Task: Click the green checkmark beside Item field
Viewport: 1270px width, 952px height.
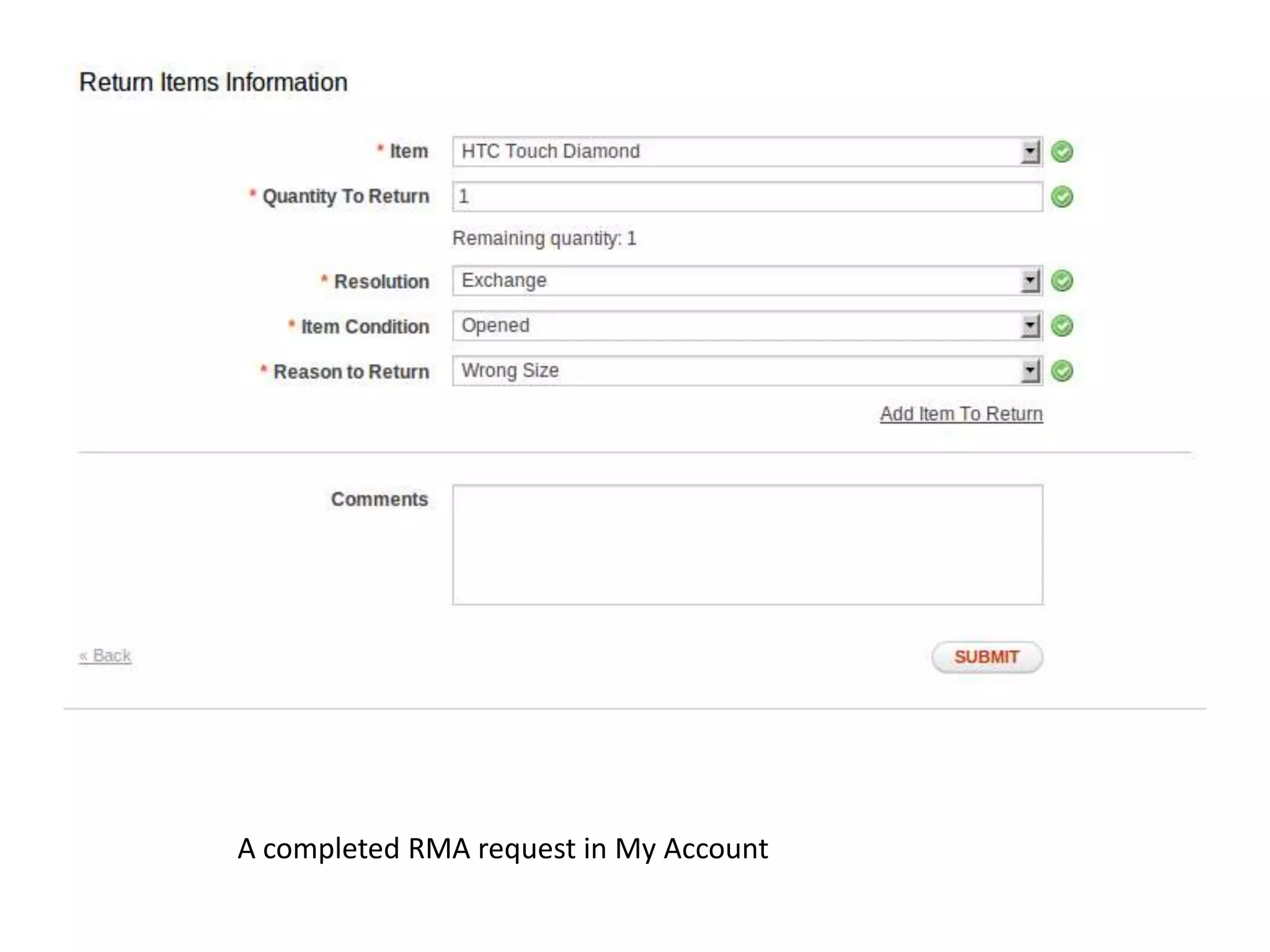Action: (x=1062, y=152)
